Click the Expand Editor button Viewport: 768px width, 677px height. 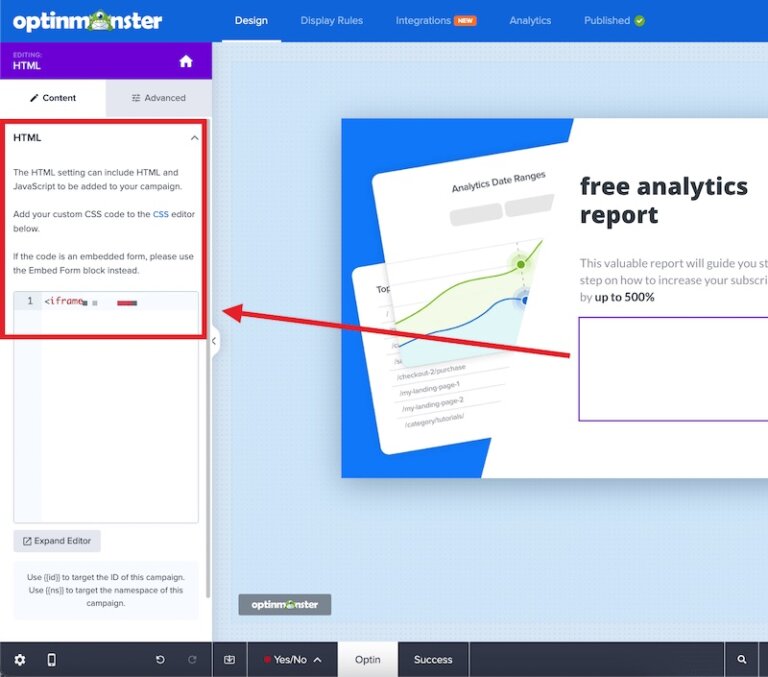point(57,541)
